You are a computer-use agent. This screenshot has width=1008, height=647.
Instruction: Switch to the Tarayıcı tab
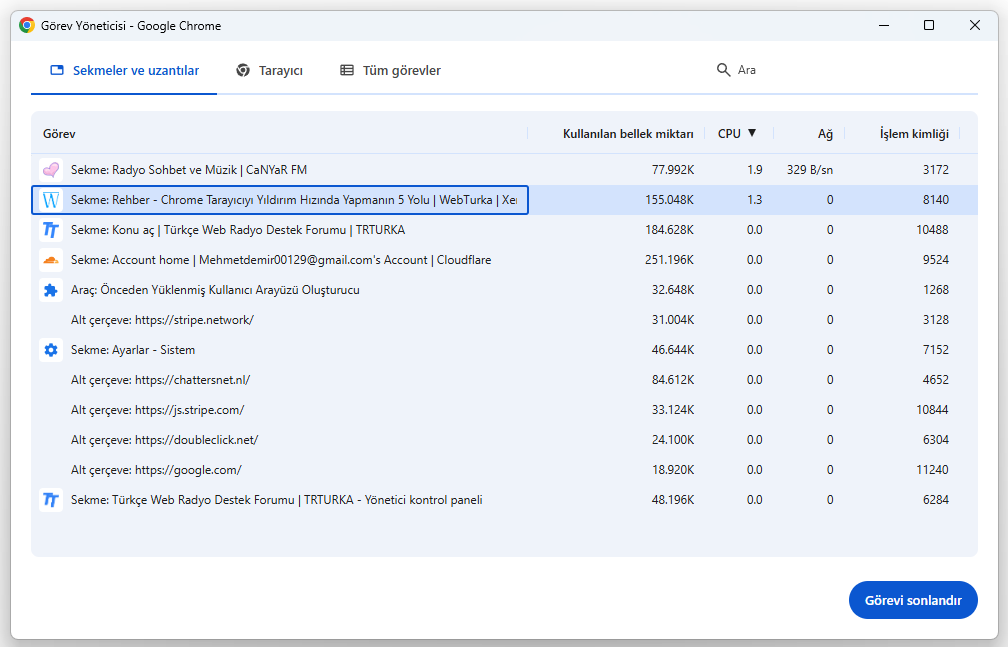pyautogui.click(x=270, y=70)
